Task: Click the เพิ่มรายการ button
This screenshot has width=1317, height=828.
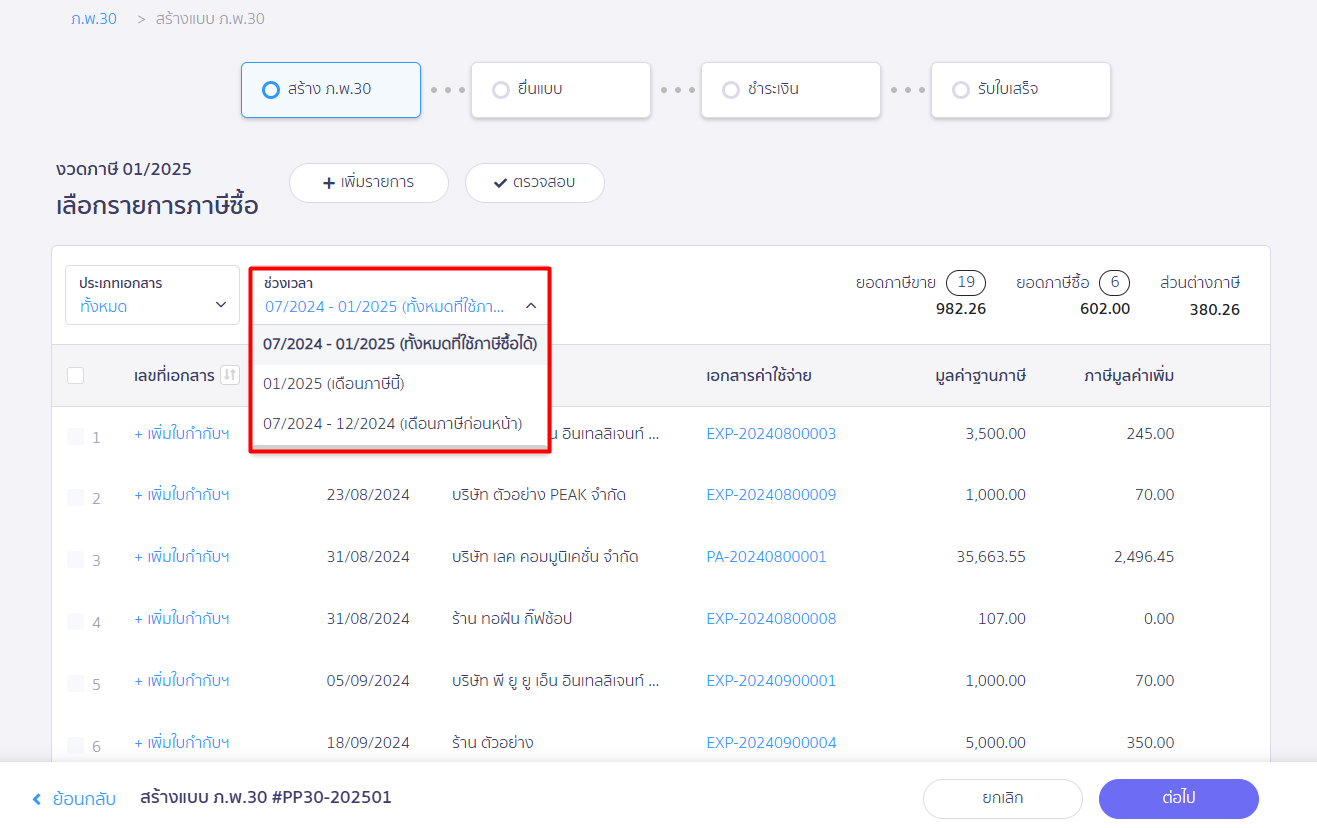Action: (368, 183)
